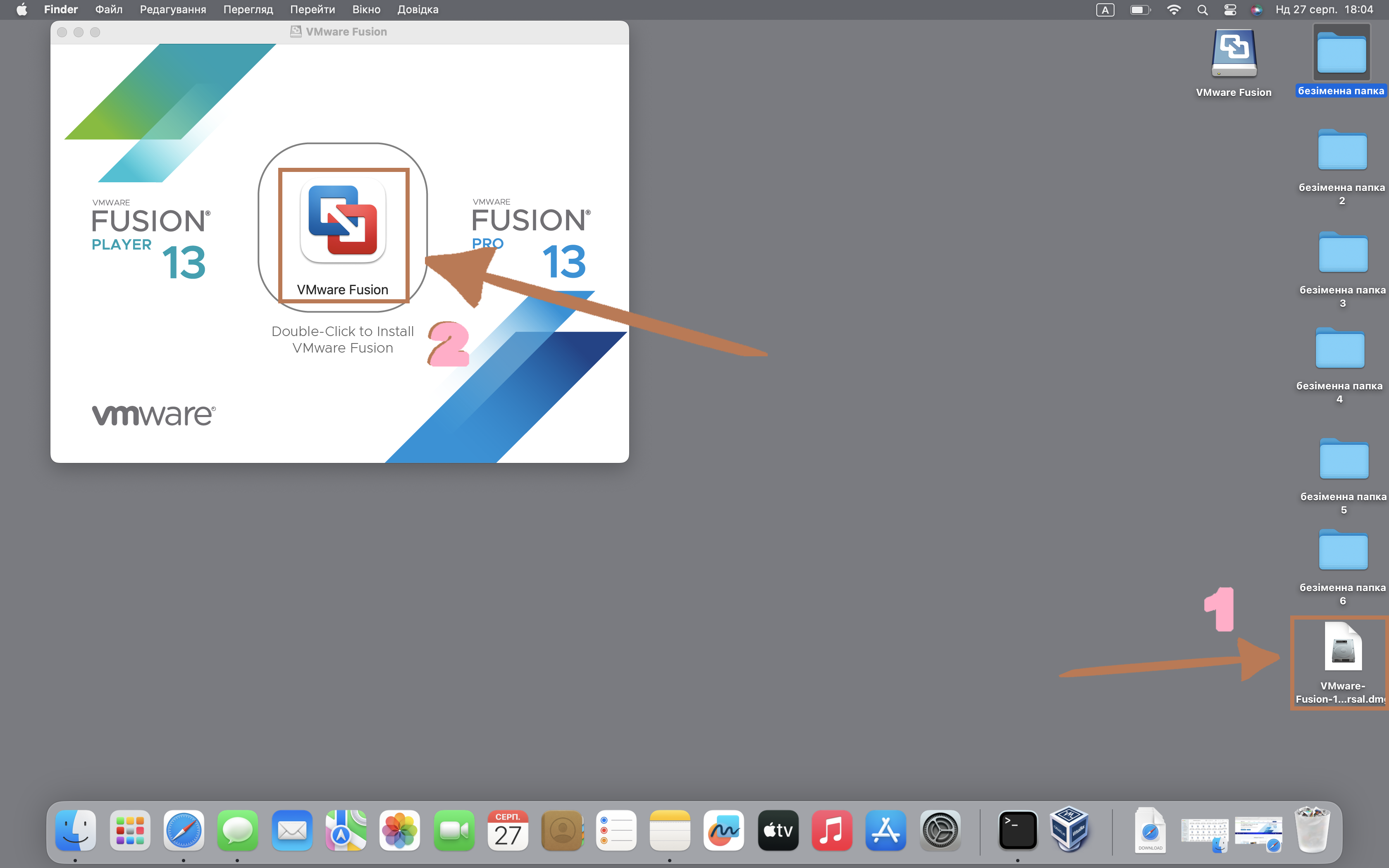Select folder безіменна папка 2
Image resolution: width=1389 pixels, height=868 pixels.
[1342, 150]
